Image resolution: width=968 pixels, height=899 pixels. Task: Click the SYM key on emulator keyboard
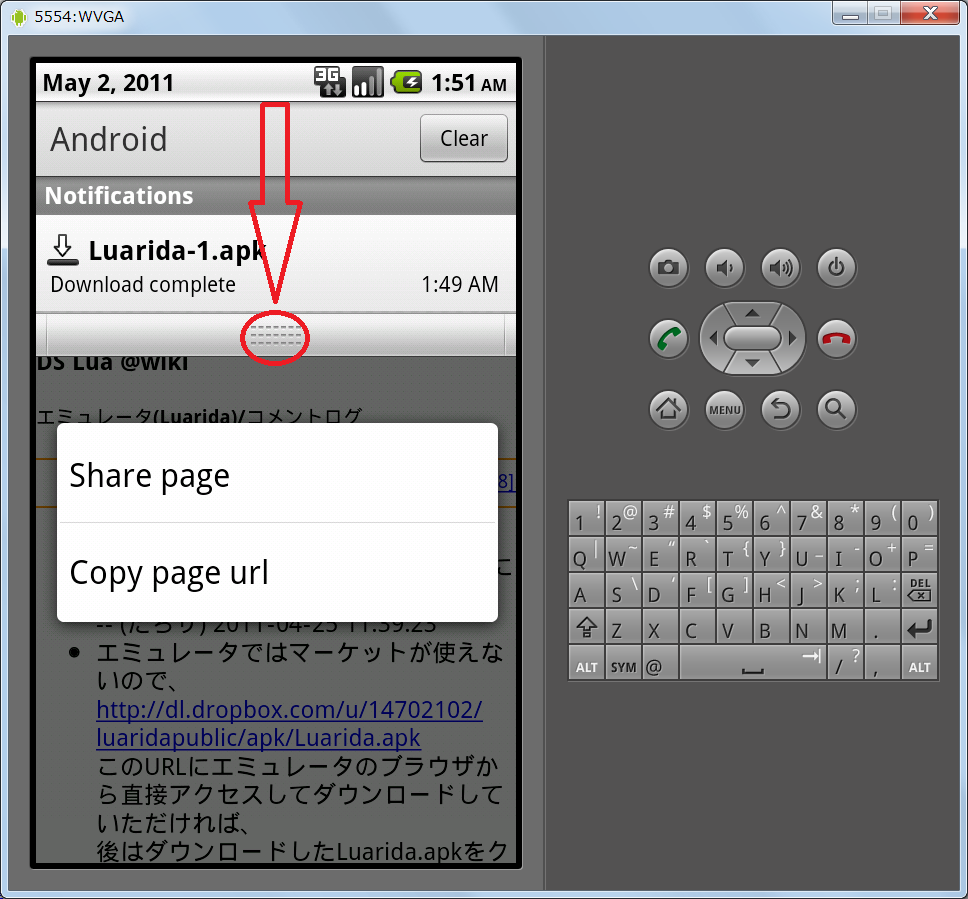pyautogui.click(x=624, y=662)
